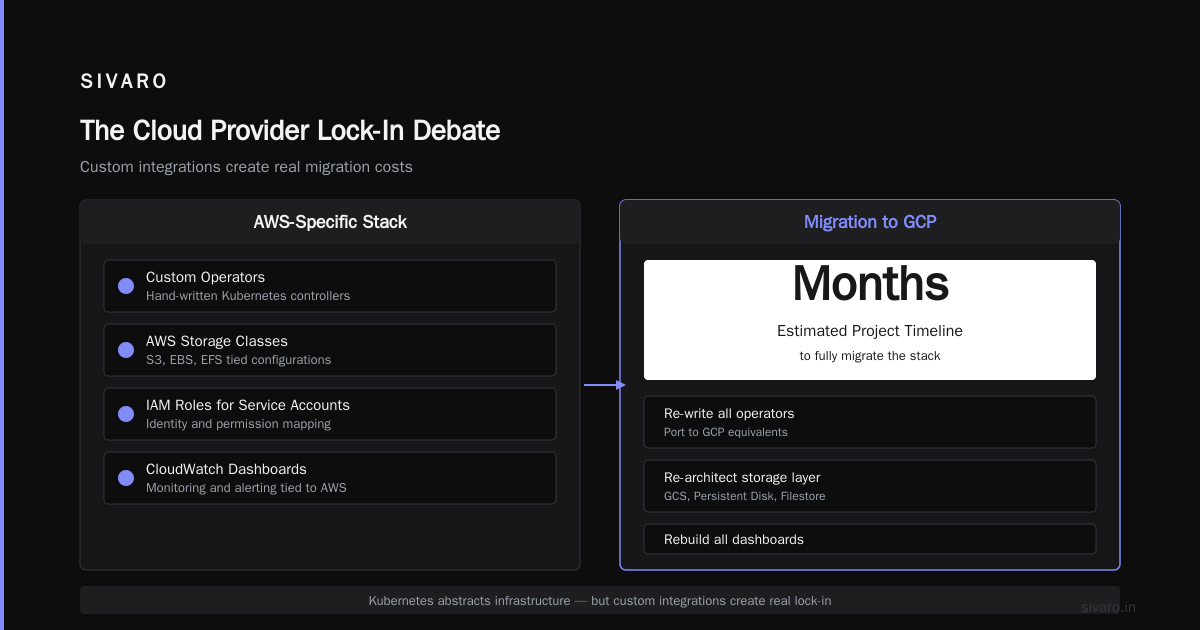
Task: Click the bullet dot beside IAM Roles for Service Accounts
Action: point(126,414)
